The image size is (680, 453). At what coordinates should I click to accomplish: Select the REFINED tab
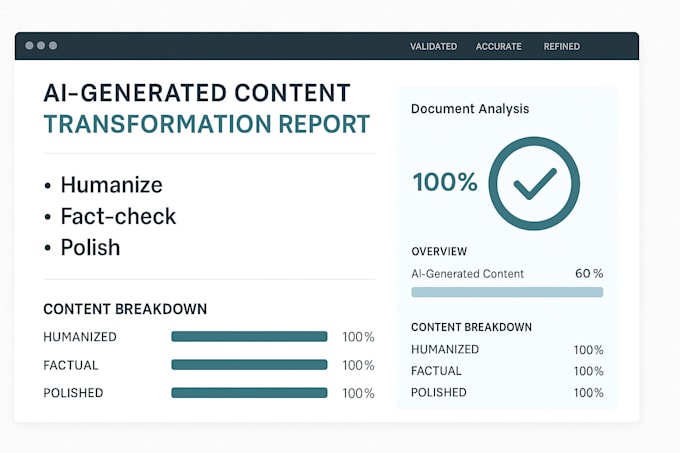click(562, 46)
